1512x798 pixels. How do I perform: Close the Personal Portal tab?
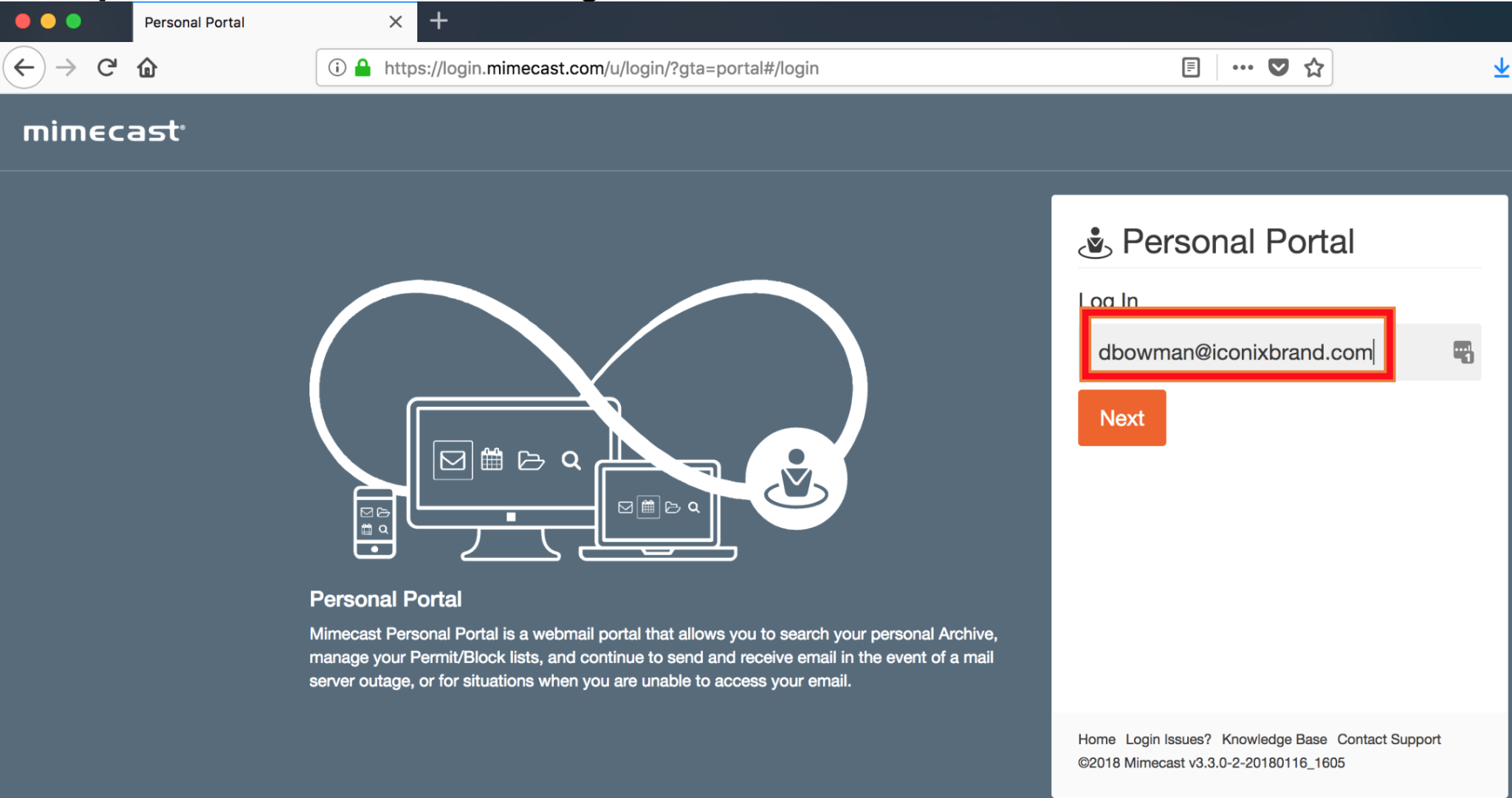396,22
